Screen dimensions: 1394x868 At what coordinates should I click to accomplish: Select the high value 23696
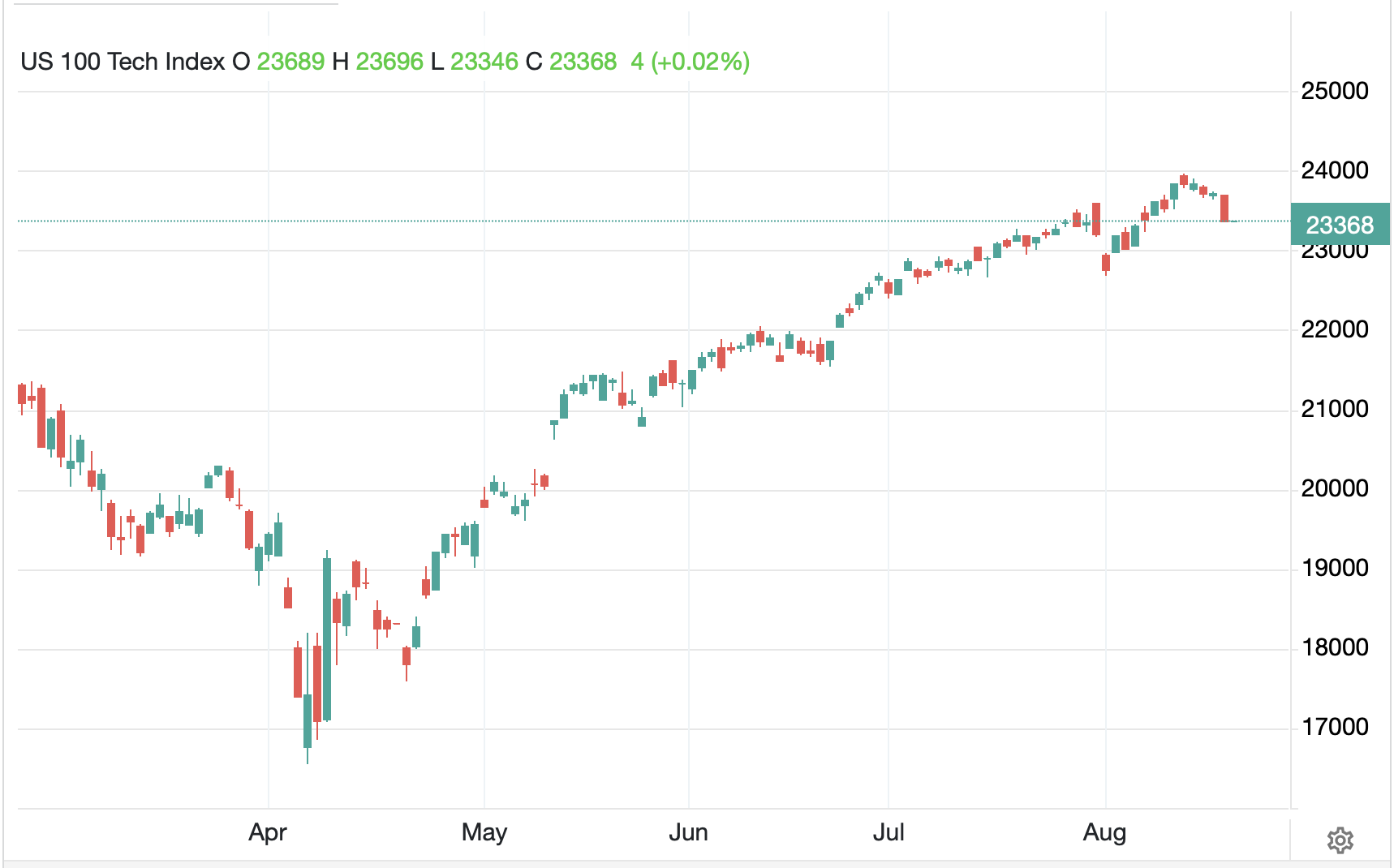click(389, 62)
